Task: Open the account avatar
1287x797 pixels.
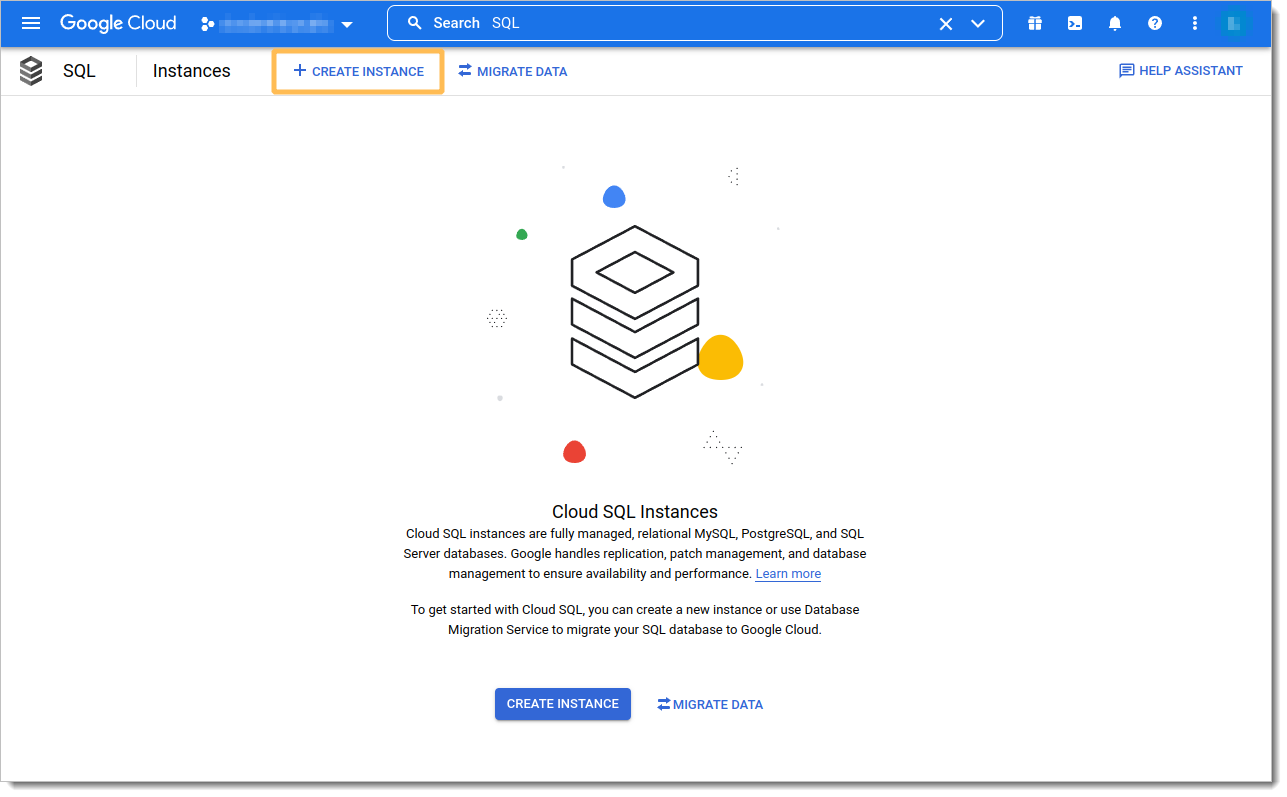Action: coord(1235,23)
